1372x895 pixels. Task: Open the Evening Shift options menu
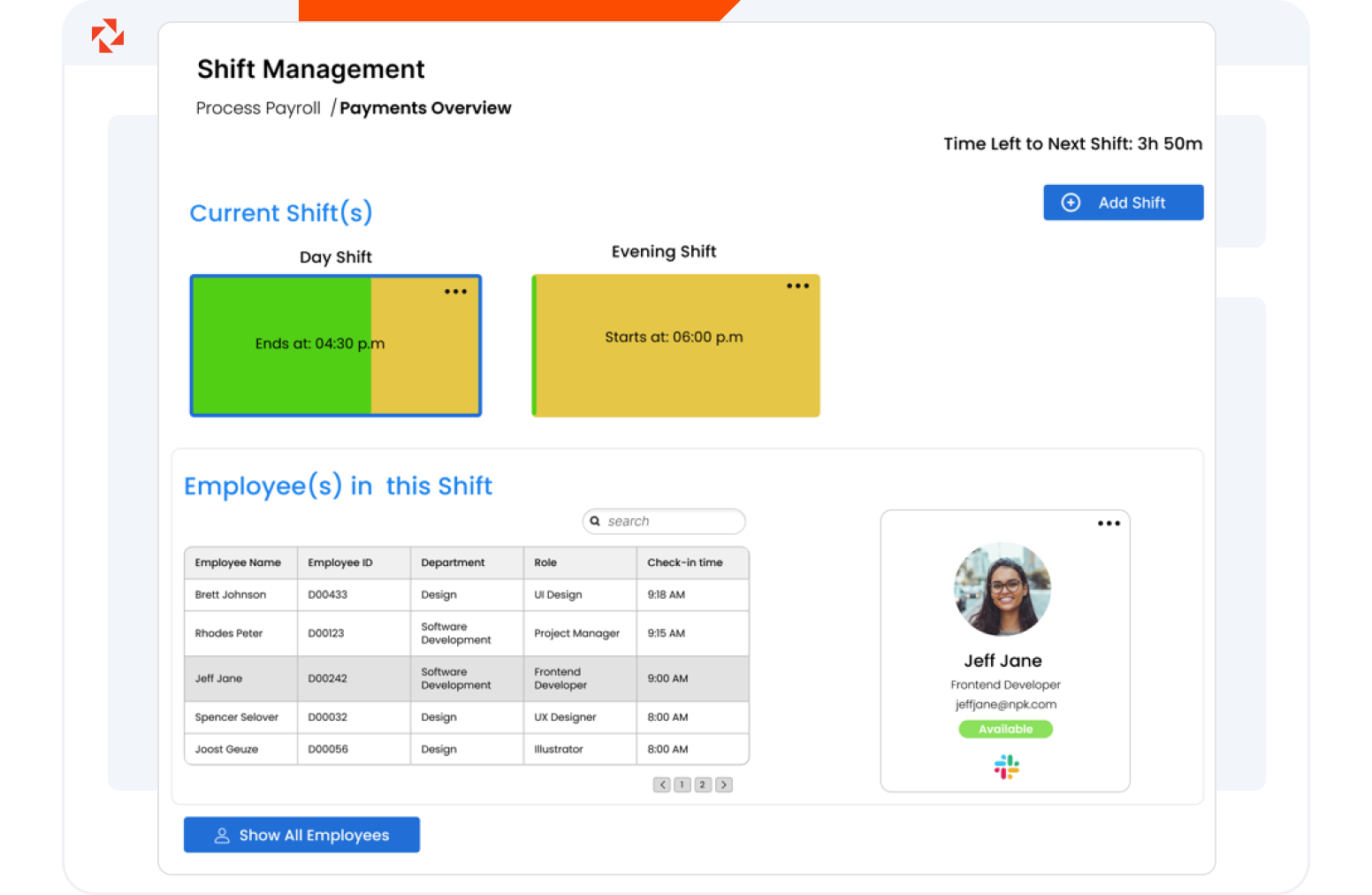coord(797,286)
